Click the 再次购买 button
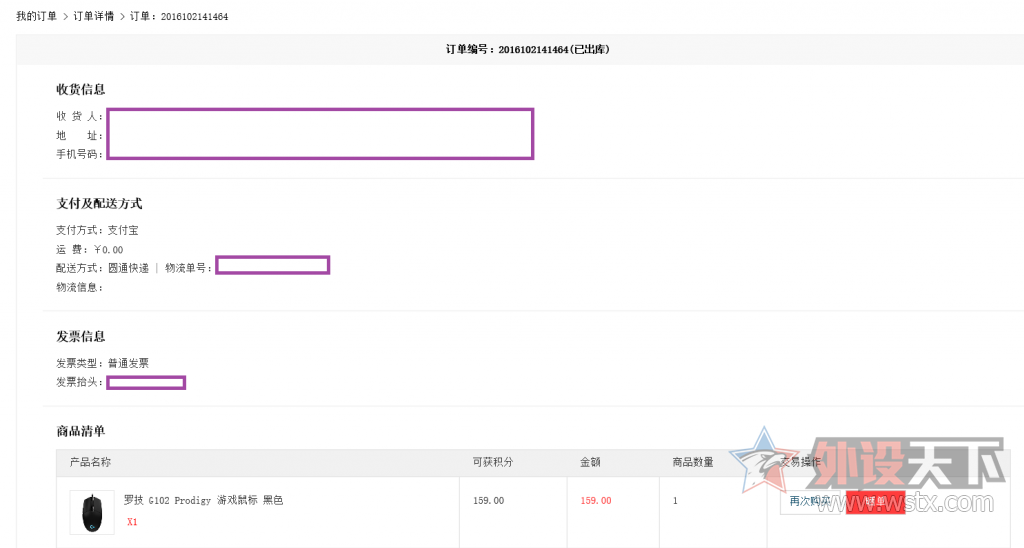The image size is (1024, 548). 809,501
